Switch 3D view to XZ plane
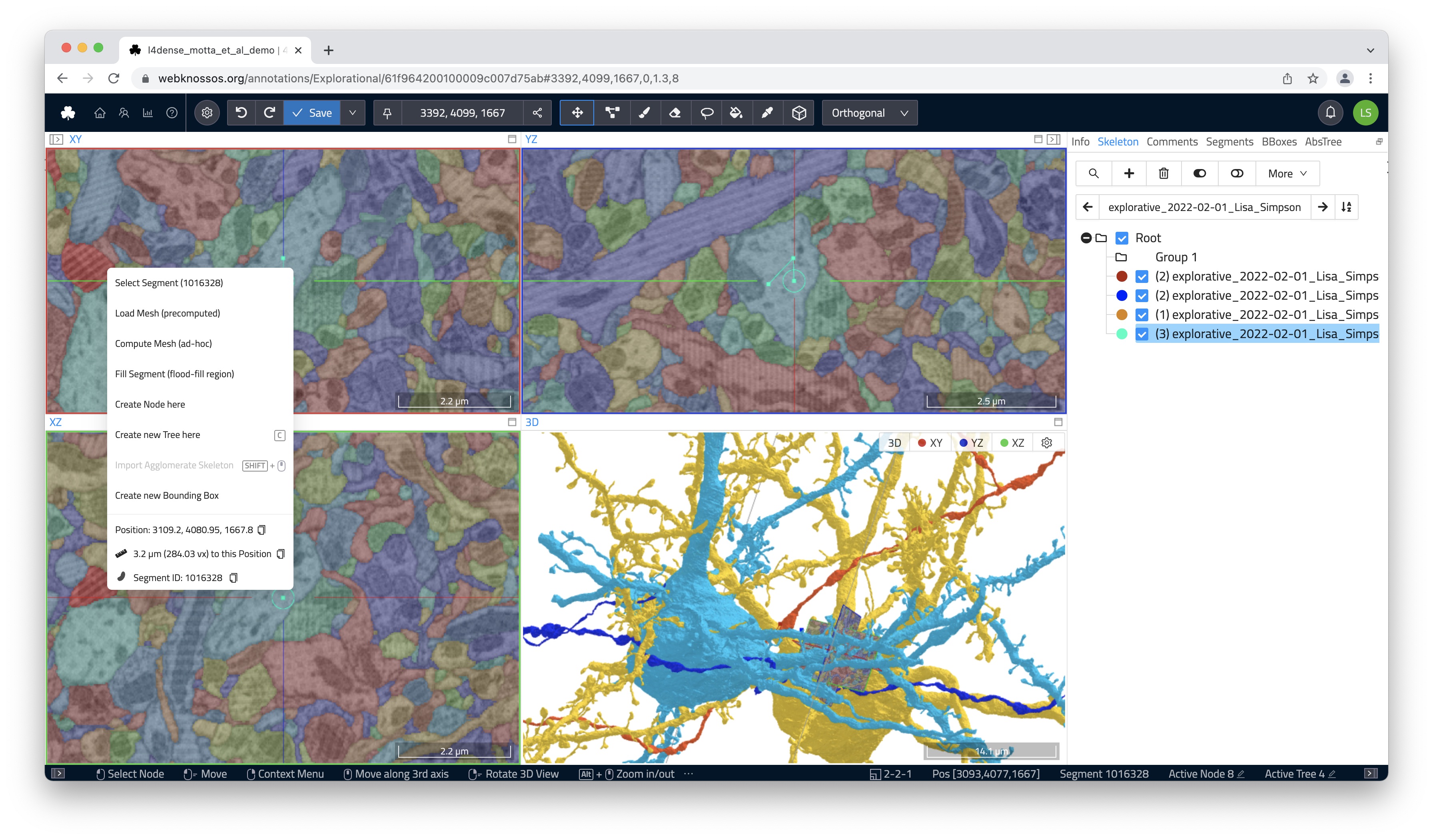Image resolution: width=1433 pixels, height=840 pixels. 1013,443
